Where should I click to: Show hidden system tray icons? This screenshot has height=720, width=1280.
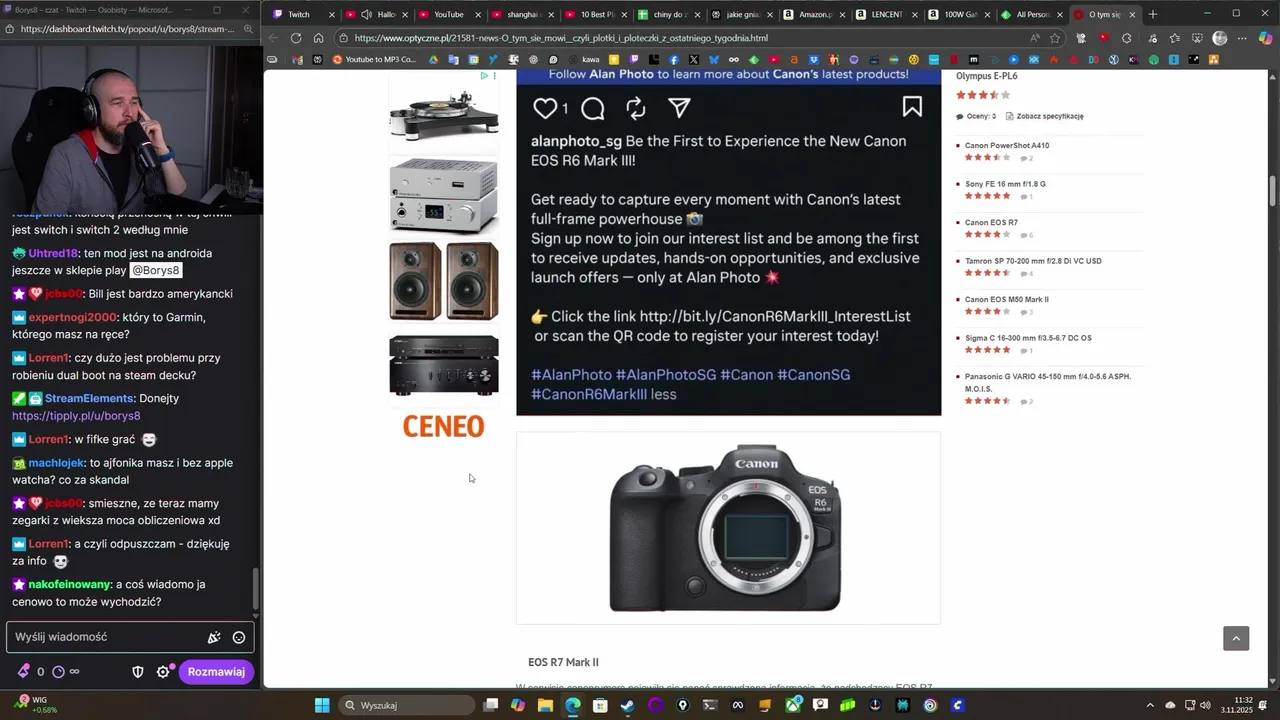pos(1149,705)
